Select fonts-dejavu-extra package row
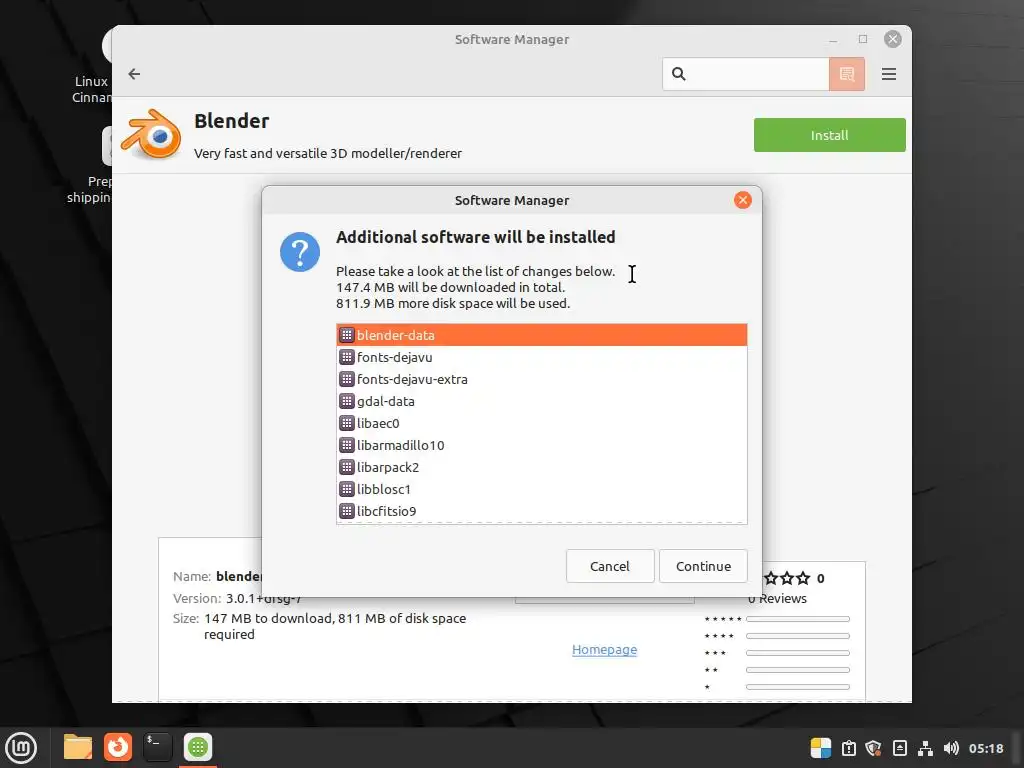Image resolution: width=1024 pixels, height=768 pixels. point(541,379)
